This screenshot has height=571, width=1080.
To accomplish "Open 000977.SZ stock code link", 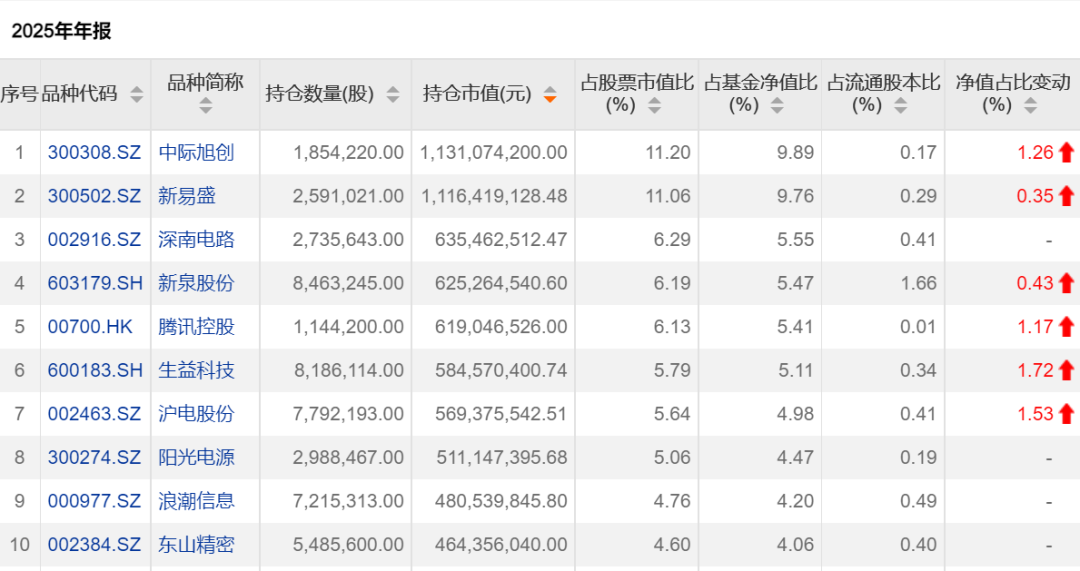I will coord(94,501).
